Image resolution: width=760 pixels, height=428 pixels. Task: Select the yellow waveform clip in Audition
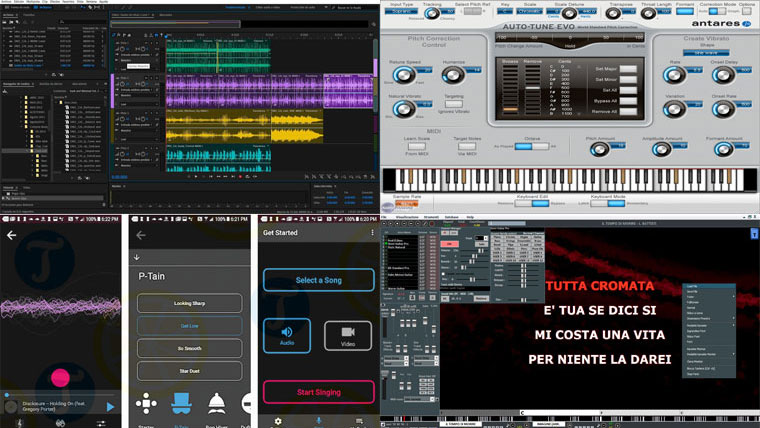(218, 127)
